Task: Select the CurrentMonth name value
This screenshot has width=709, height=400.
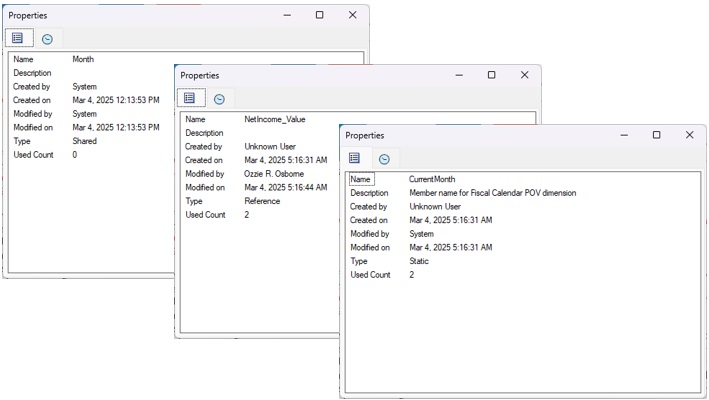Action: 432,179
